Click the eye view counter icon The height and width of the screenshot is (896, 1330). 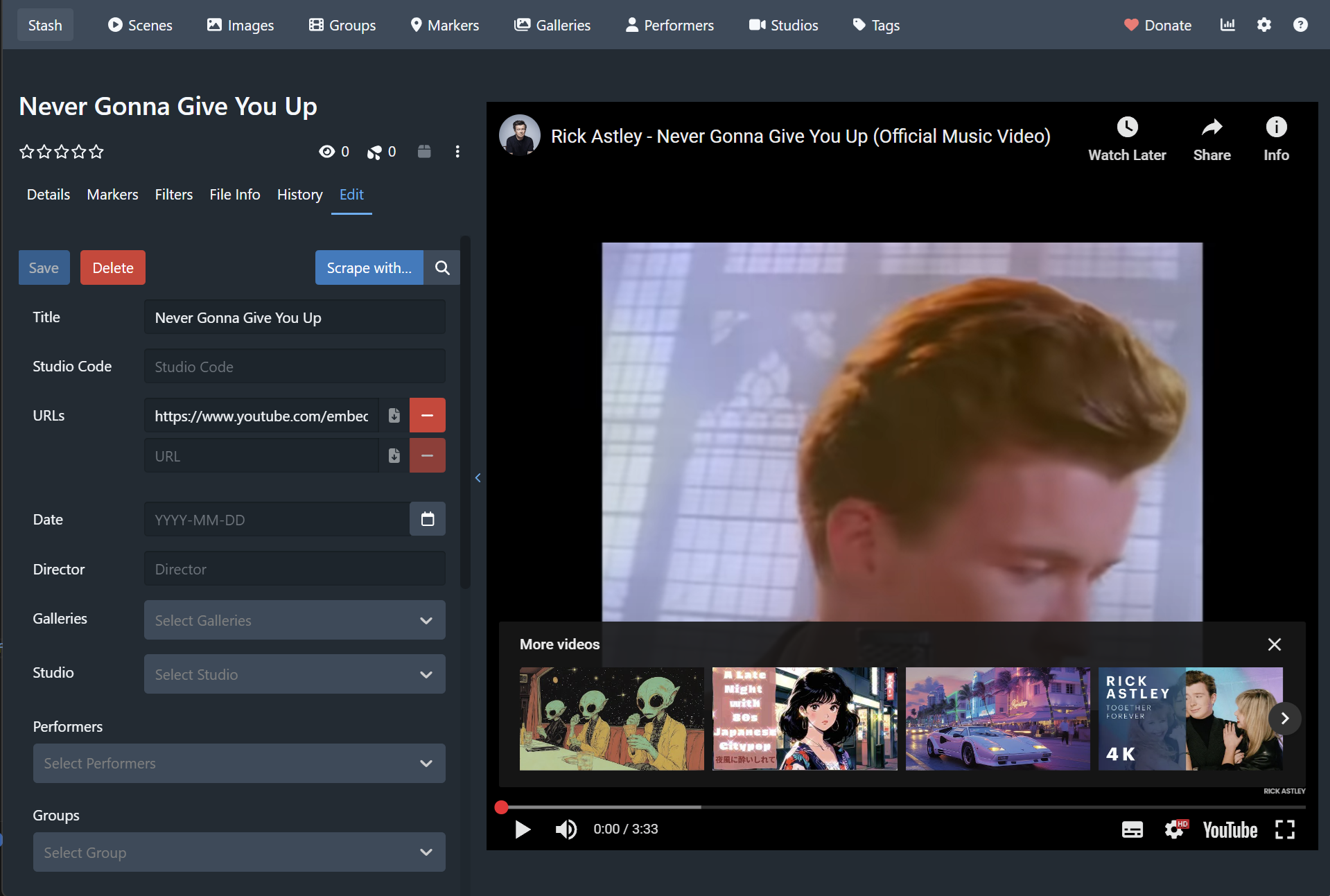(326, 151)
